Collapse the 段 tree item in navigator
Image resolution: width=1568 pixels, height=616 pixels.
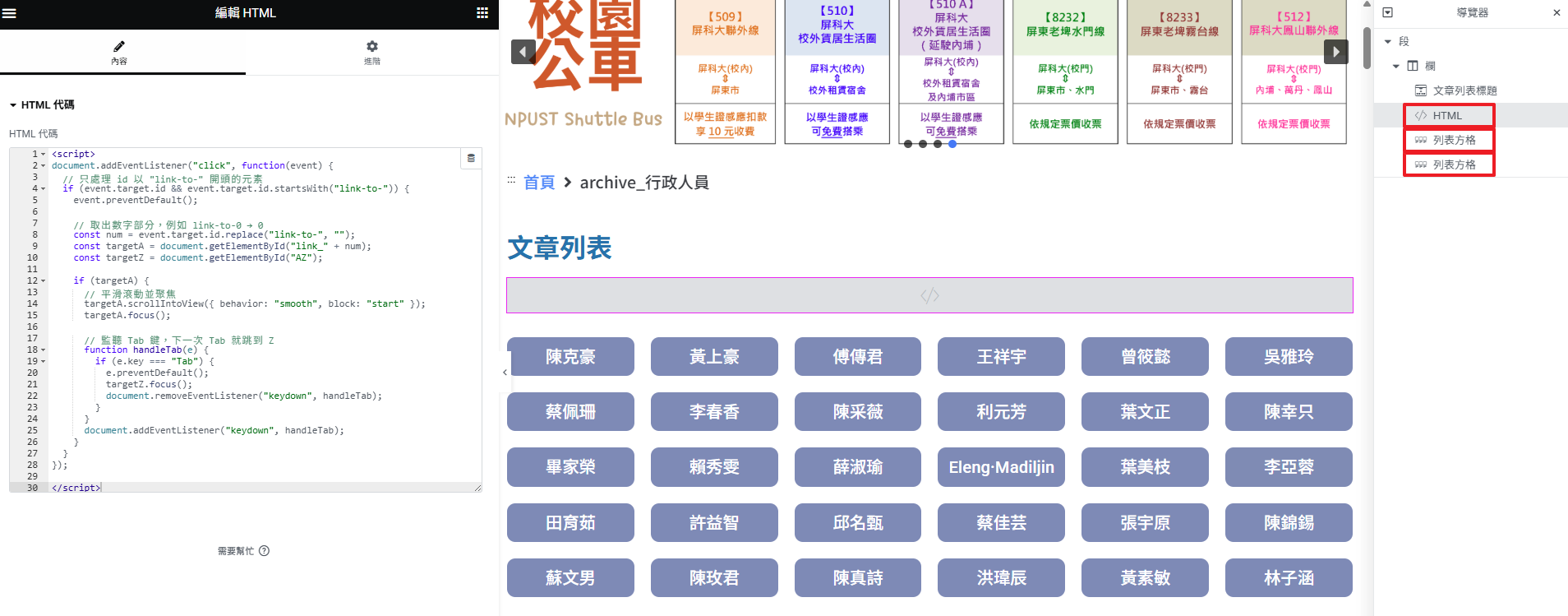pyautogui.click(x=1388, y=41)
